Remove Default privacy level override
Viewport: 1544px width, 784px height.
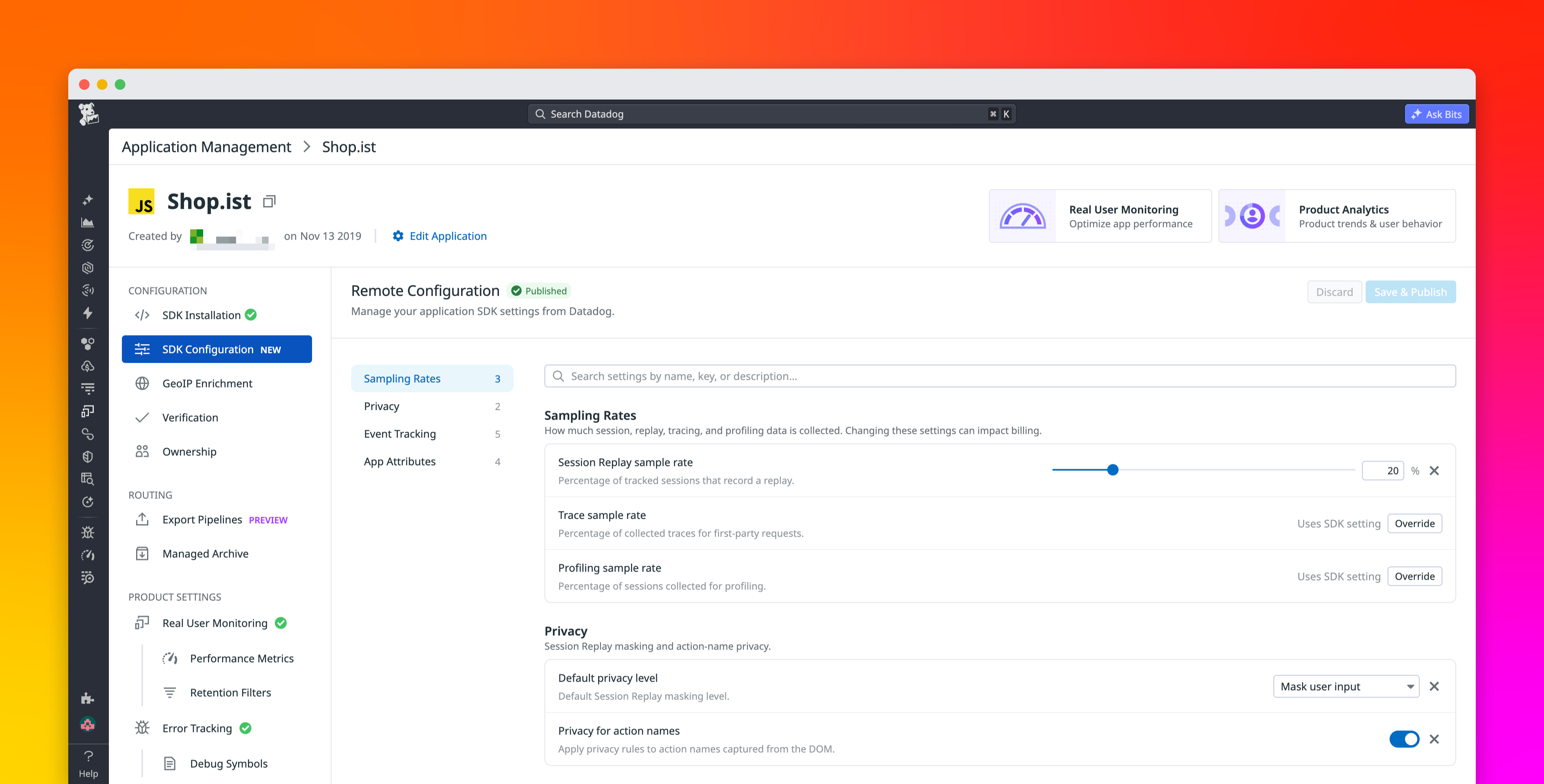[x=1434, y=686]
